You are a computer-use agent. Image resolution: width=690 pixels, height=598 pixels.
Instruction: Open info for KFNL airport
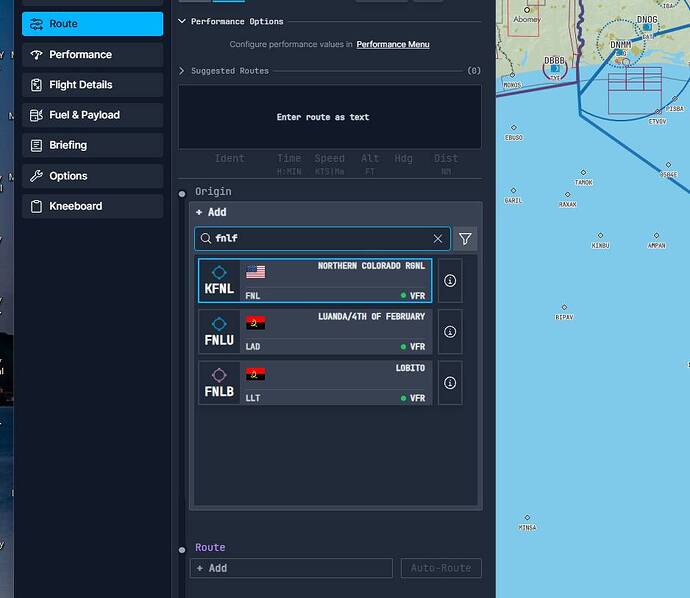coord(450,281)
